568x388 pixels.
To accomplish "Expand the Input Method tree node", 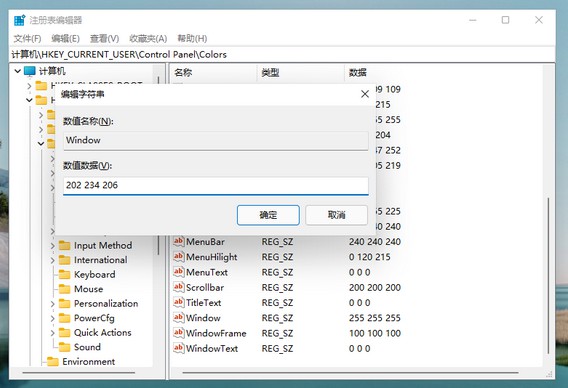I will [x=52, y=246].
